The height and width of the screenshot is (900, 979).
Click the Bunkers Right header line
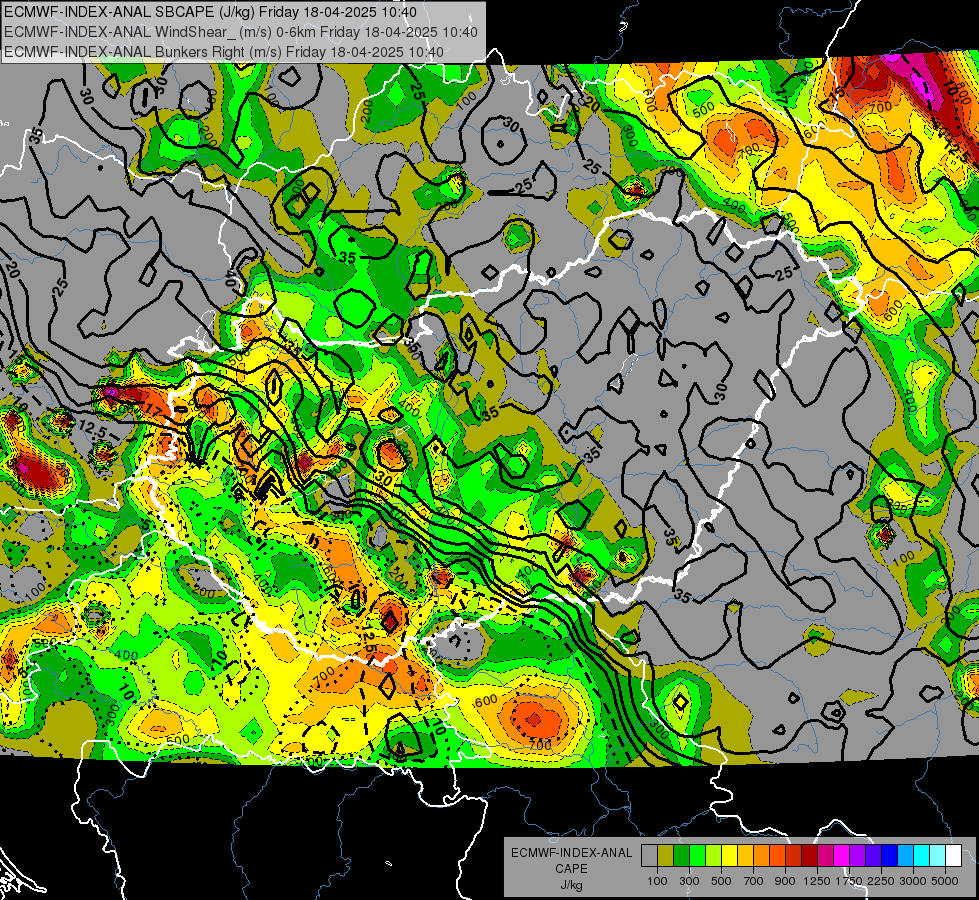(224, 52)
